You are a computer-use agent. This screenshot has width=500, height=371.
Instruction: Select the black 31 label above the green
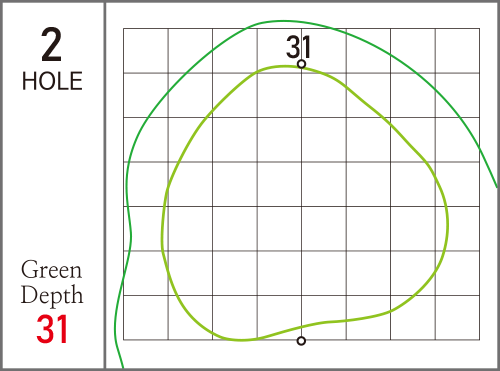pos(299,47)
